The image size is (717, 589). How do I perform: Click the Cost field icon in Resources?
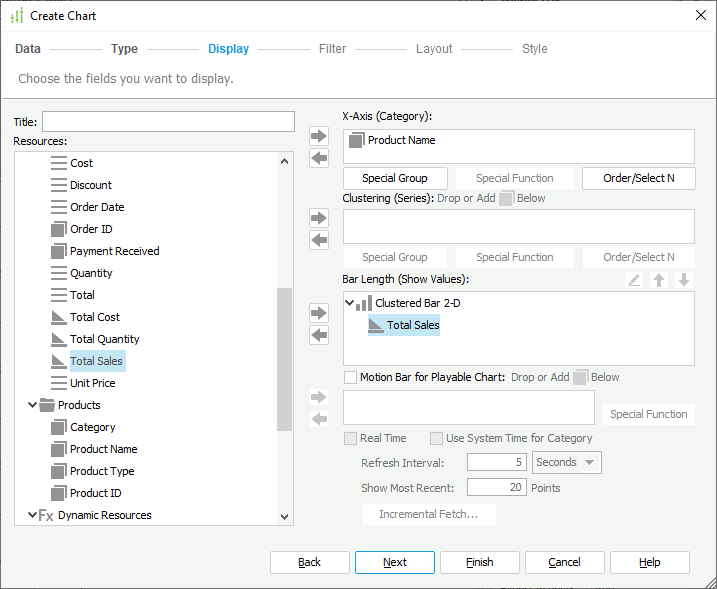click(x=59, y=163)
